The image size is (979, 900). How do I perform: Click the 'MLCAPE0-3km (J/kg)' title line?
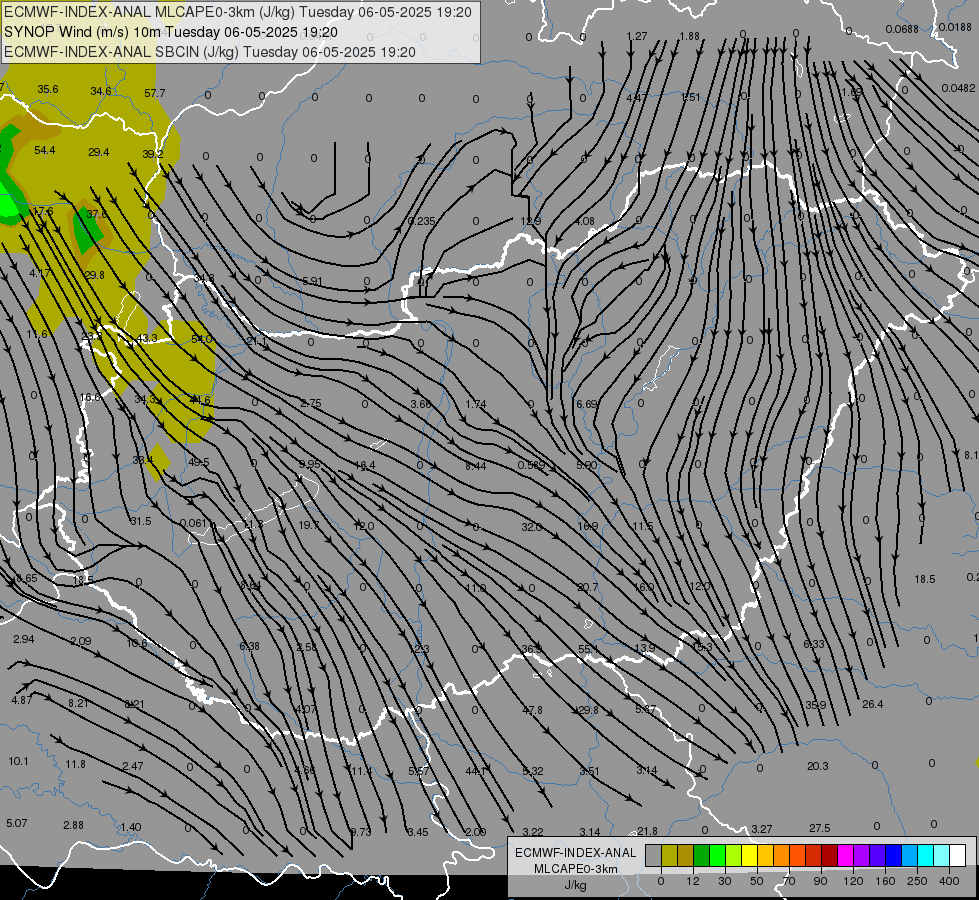click(238, 12)
